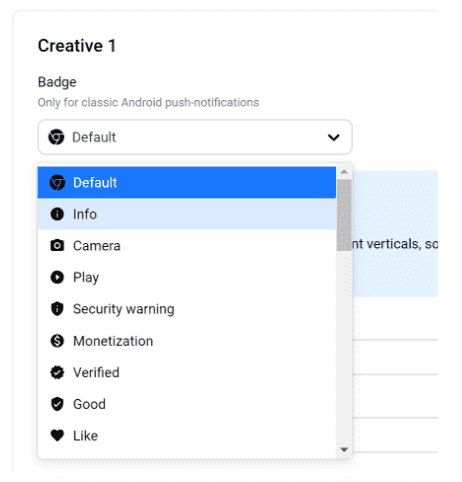462x482 pixels.
Task: Open the Badge select box showing Default
Action: coord(195,137)
